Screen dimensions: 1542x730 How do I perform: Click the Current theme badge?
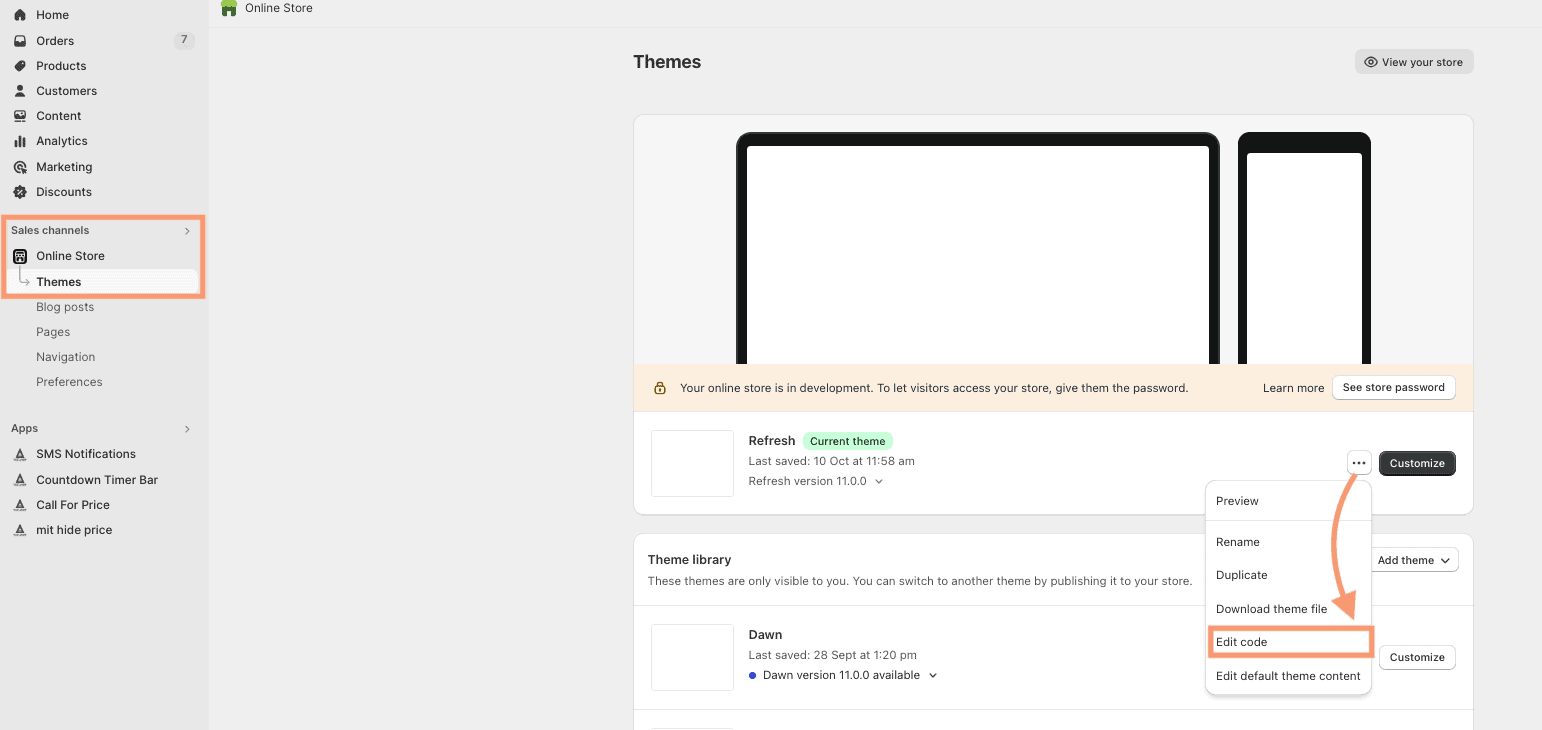click(848, 441)
